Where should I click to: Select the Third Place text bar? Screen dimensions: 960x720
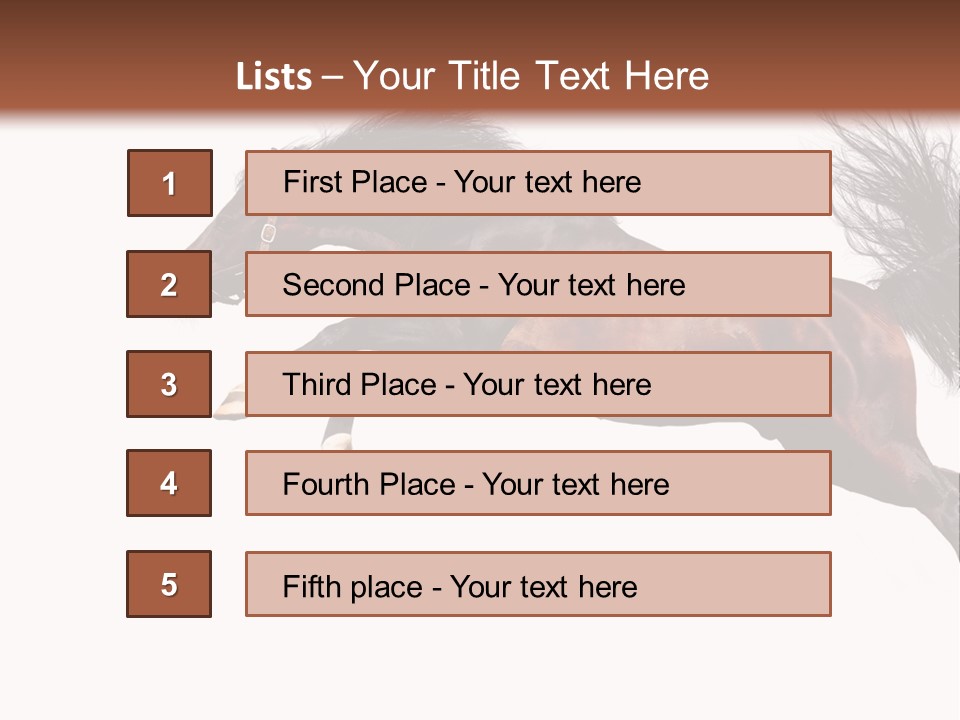(x=538, y=384)
